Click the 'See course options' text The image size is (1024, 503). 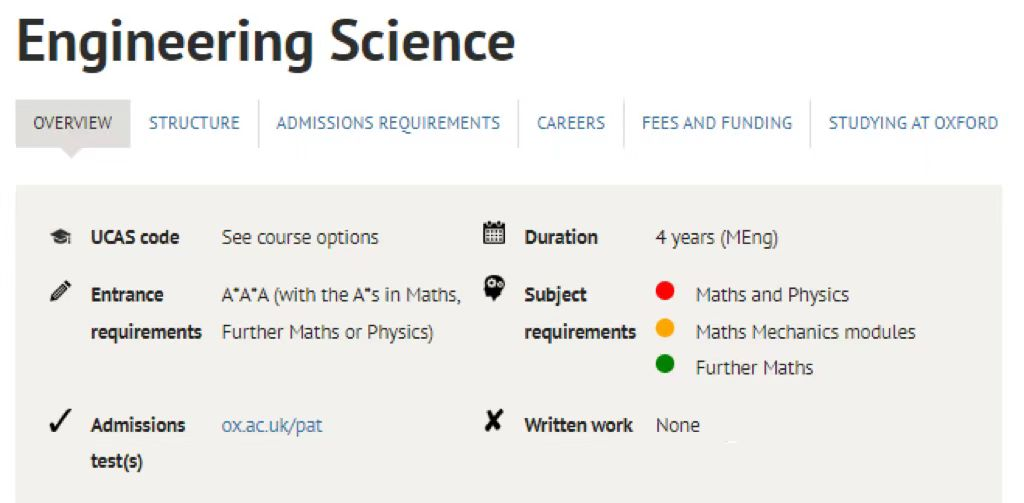point(300,237)
